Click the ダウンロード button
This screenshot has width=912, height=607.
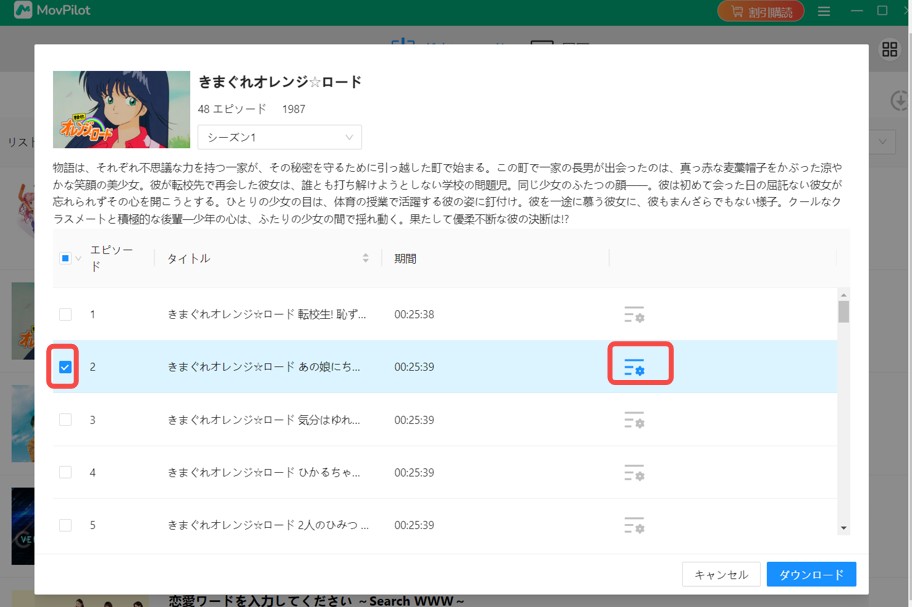click(811, 574)
